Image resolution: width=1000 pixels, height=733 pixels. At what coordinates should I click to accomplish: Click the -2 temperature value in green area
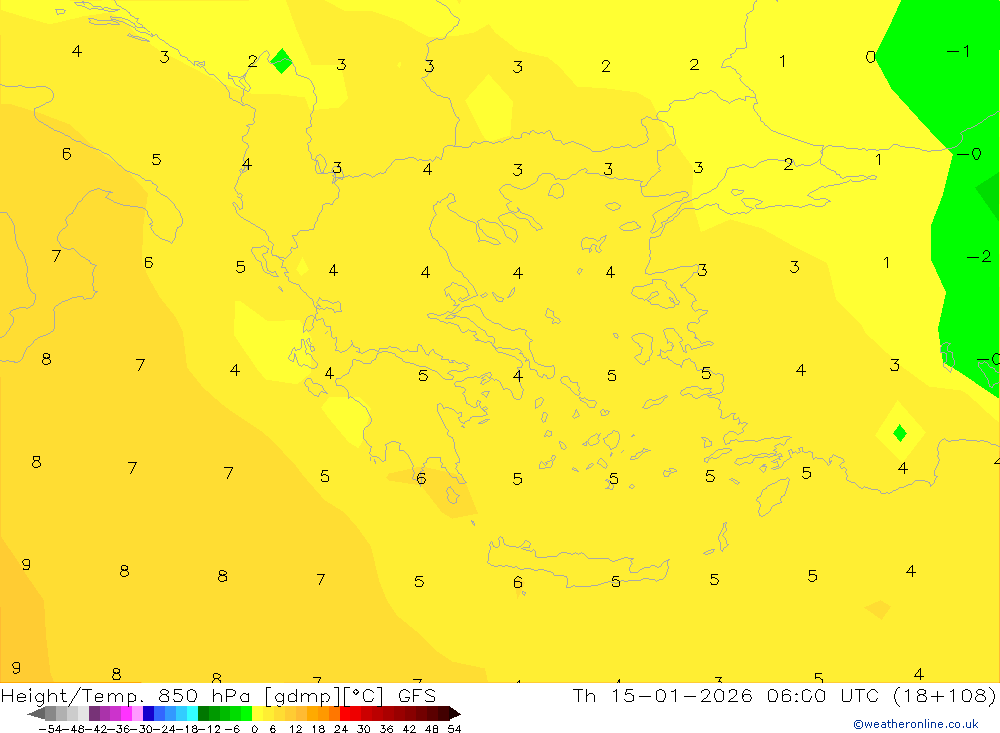tap(979, 256)
